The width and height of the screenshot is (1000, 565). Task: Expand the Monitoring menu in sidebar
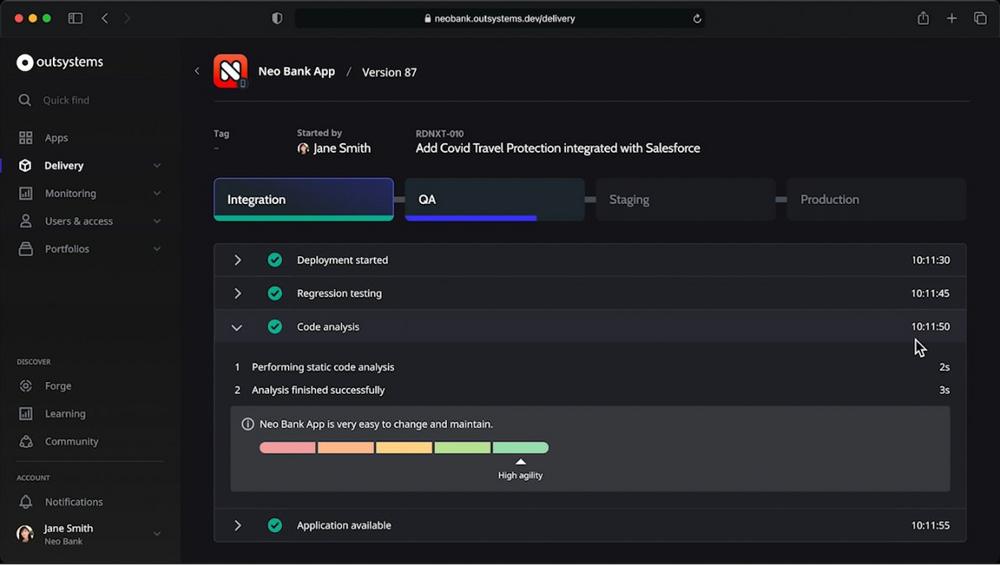click(x=157, y=194)
